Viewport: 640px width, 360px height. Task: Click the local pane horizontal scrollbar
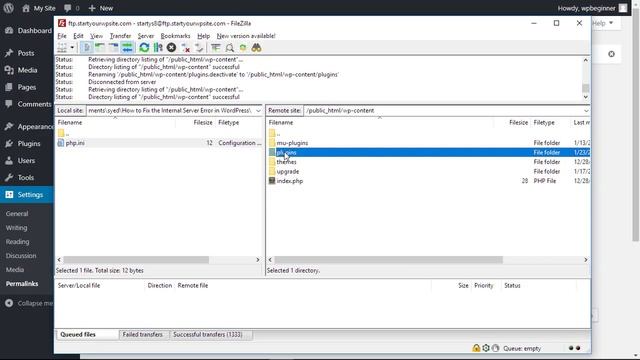(136, 260)
